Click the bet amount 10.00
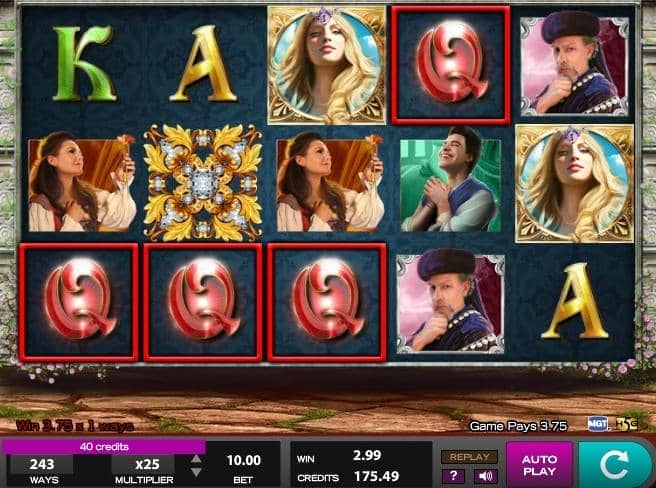Viewport: 656px width, 488px height. tap(243, 461)
